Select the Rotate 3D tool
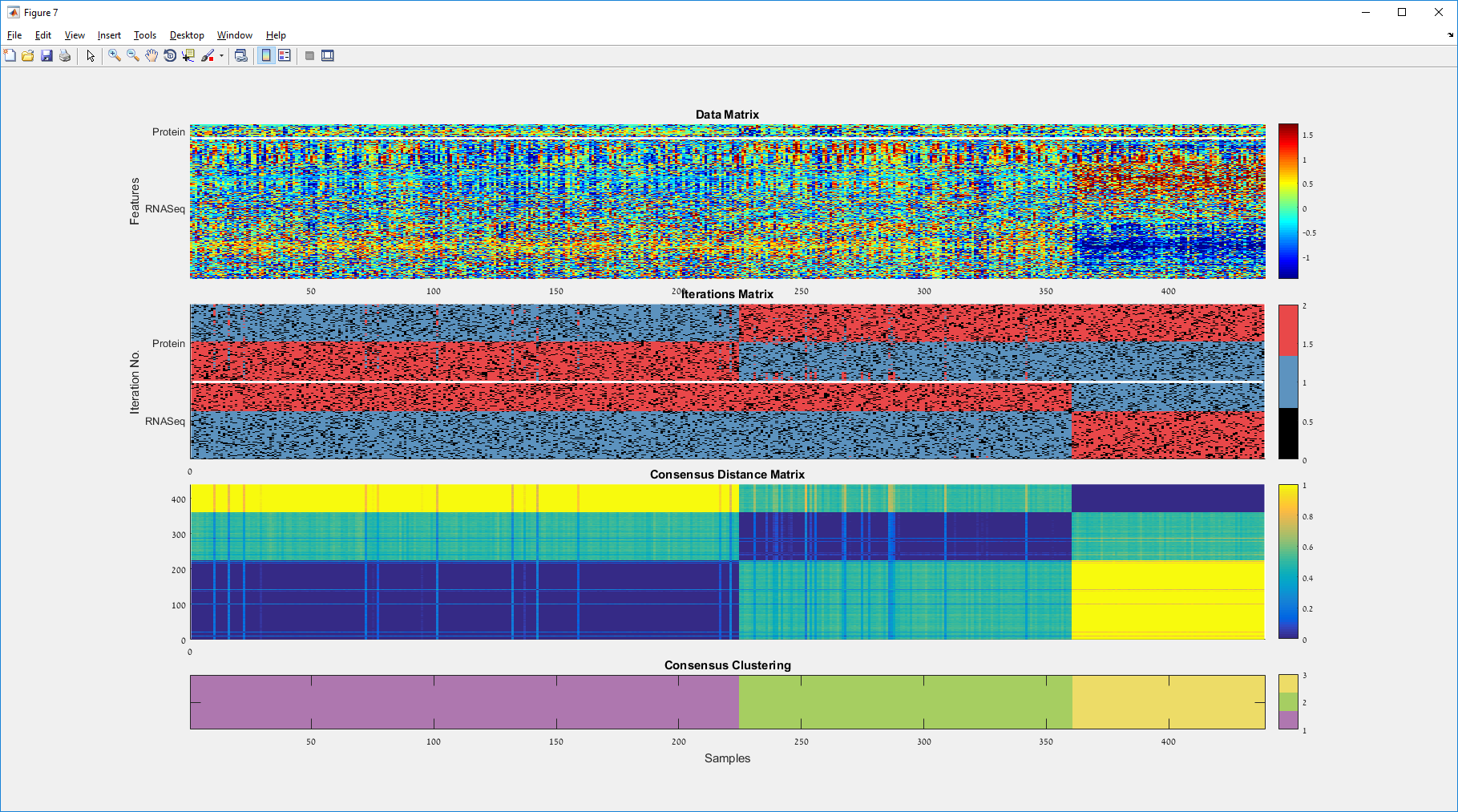The image size is (1458, 812). click(170, 55)
